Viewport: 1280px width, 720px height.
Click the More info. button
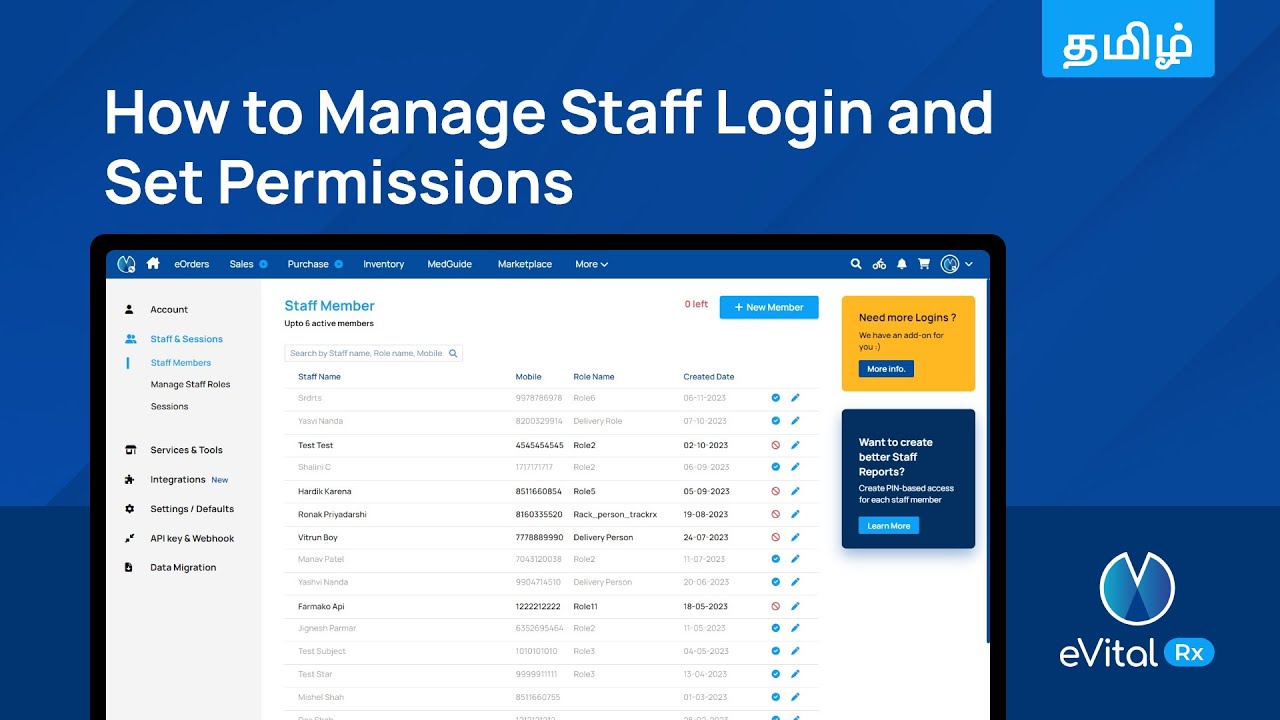(886, 369)
